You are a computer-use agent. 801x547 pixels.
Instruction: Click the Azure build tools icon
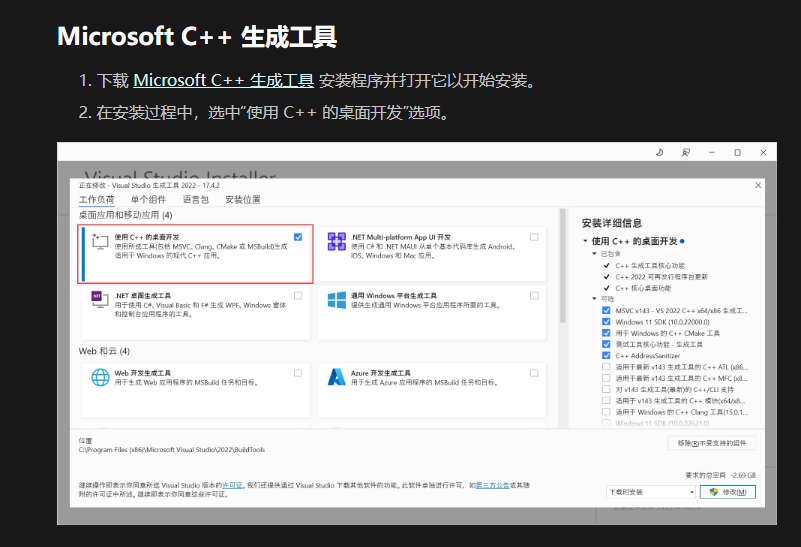pos(337,377)
